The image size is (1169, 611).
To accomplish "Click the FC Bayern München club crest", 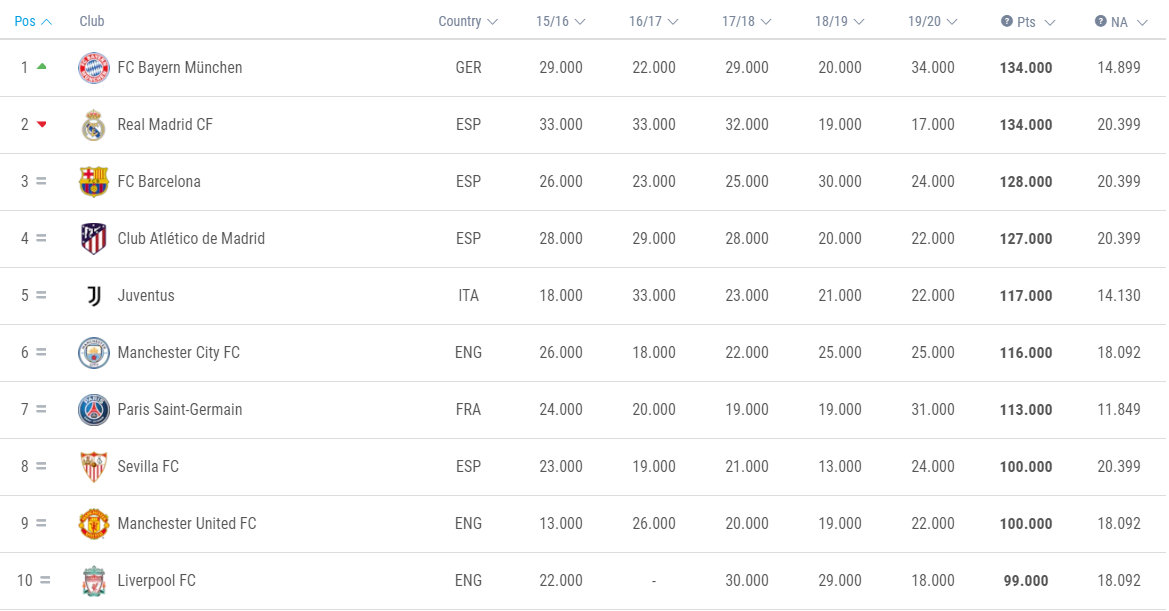I will pos(94,68).
